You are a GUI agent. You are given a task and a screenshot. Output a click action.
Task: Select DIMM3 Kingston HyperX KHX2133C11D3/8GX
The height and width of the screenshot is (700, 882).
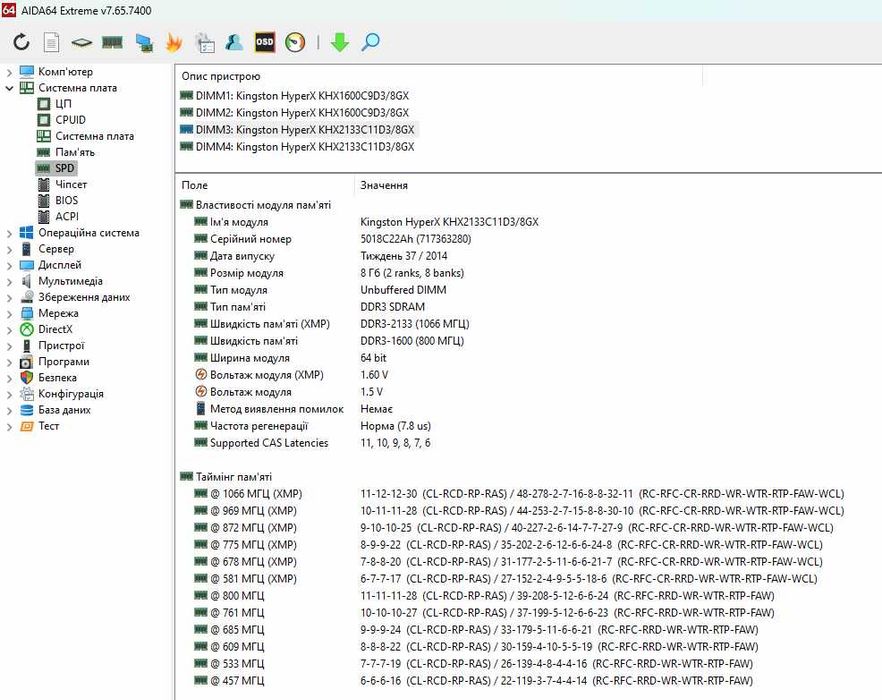(x=305, y=130)
